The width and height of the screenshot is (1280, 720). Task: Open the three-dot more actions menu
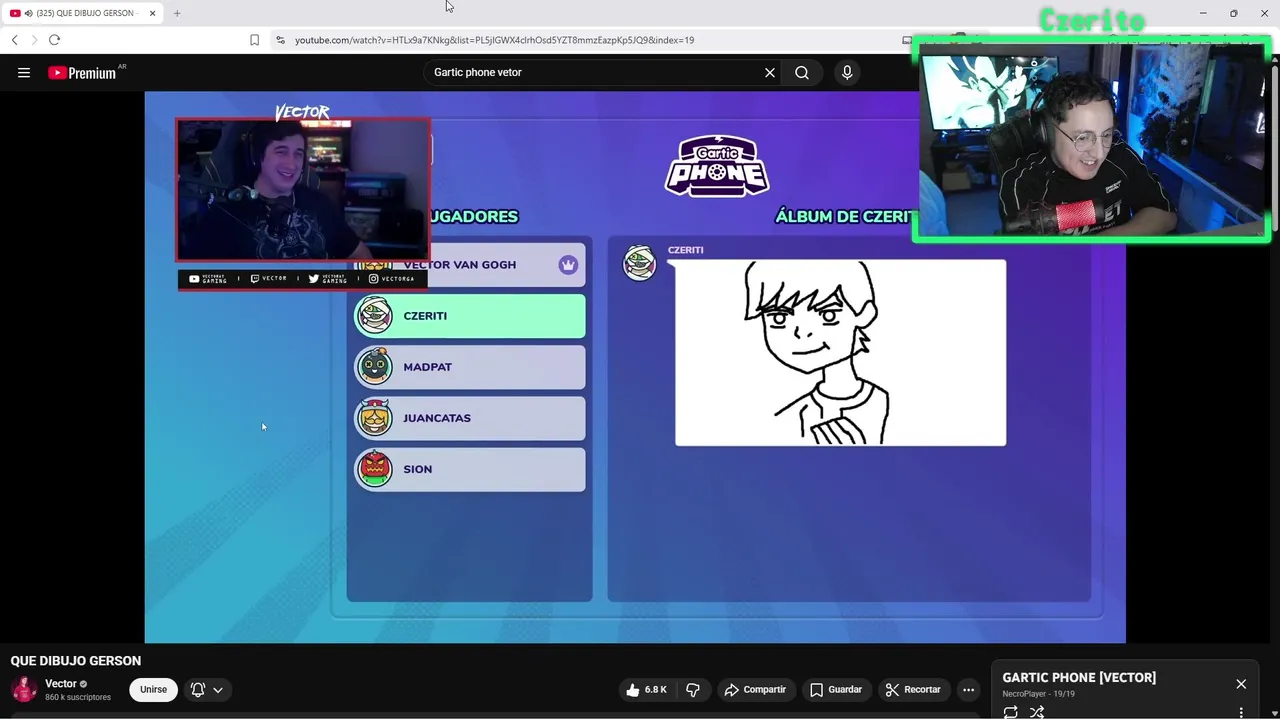click(968, 690)
